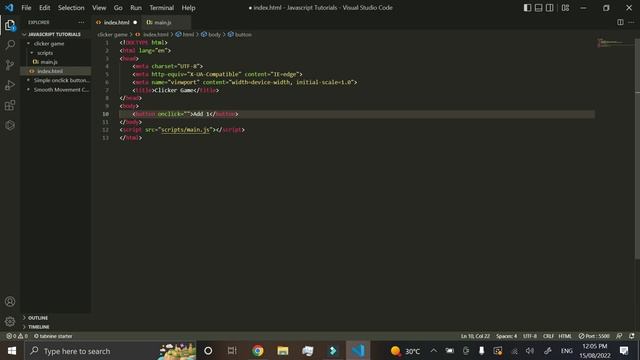Click the feedback icon in status bar
The height and width of the screenshot is (360, 640).
click(619, 336)
